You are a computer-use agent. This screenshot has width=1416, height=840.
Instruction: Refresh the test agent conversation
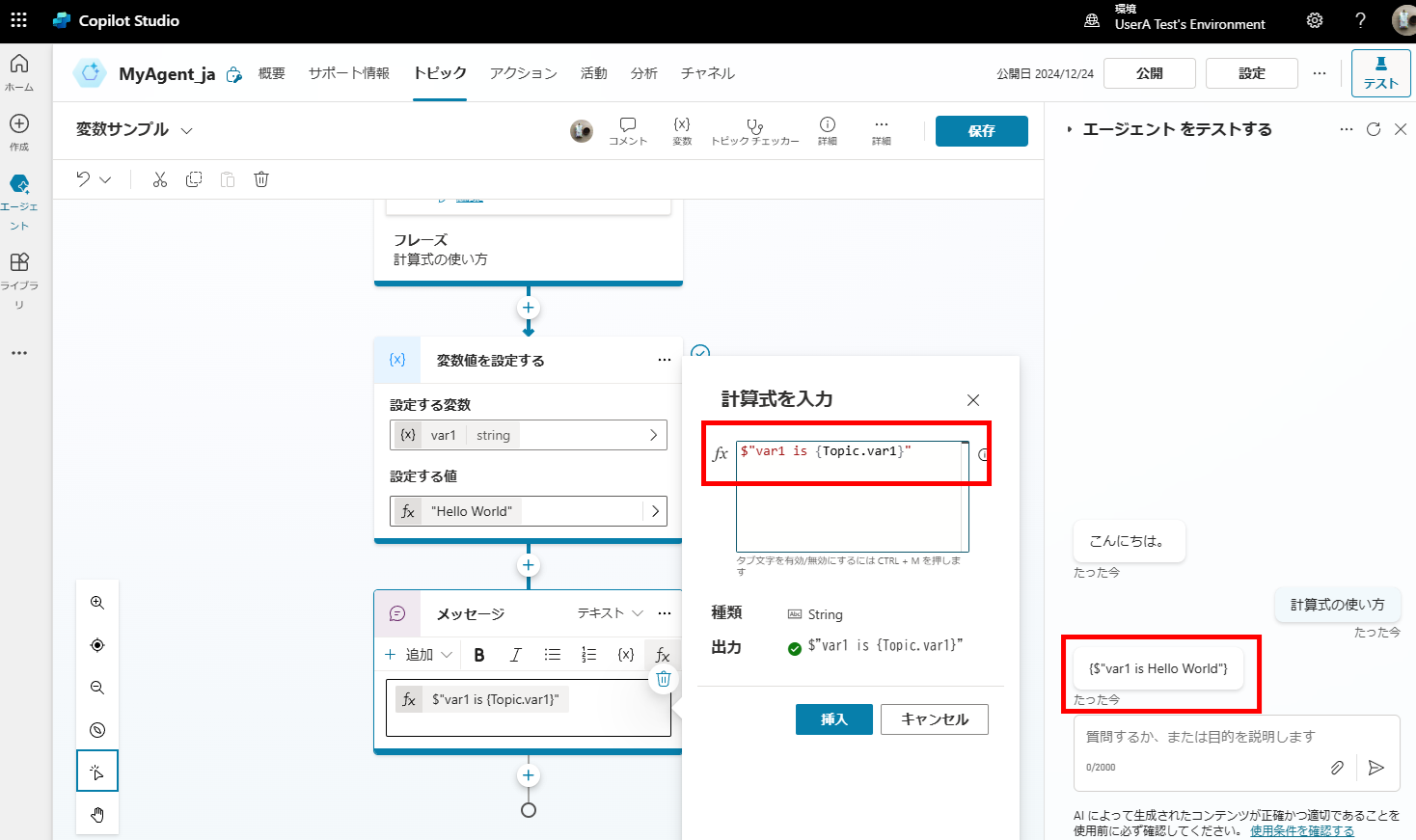(1374, 129)
